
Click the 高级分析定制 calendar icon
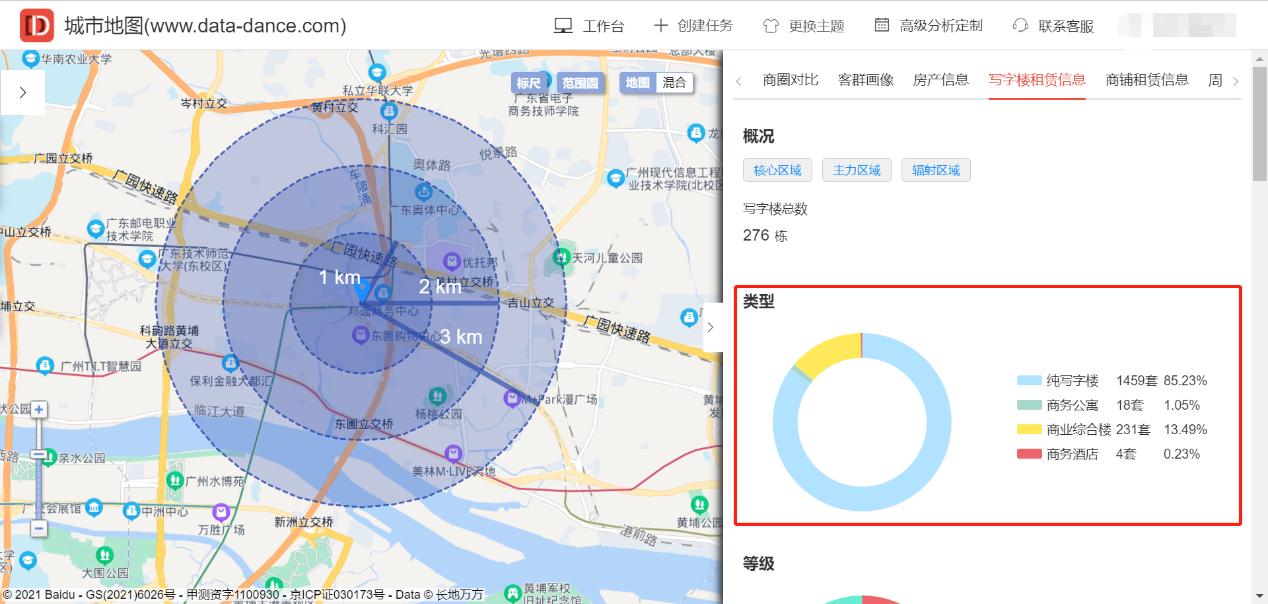(x=884, y=27)
